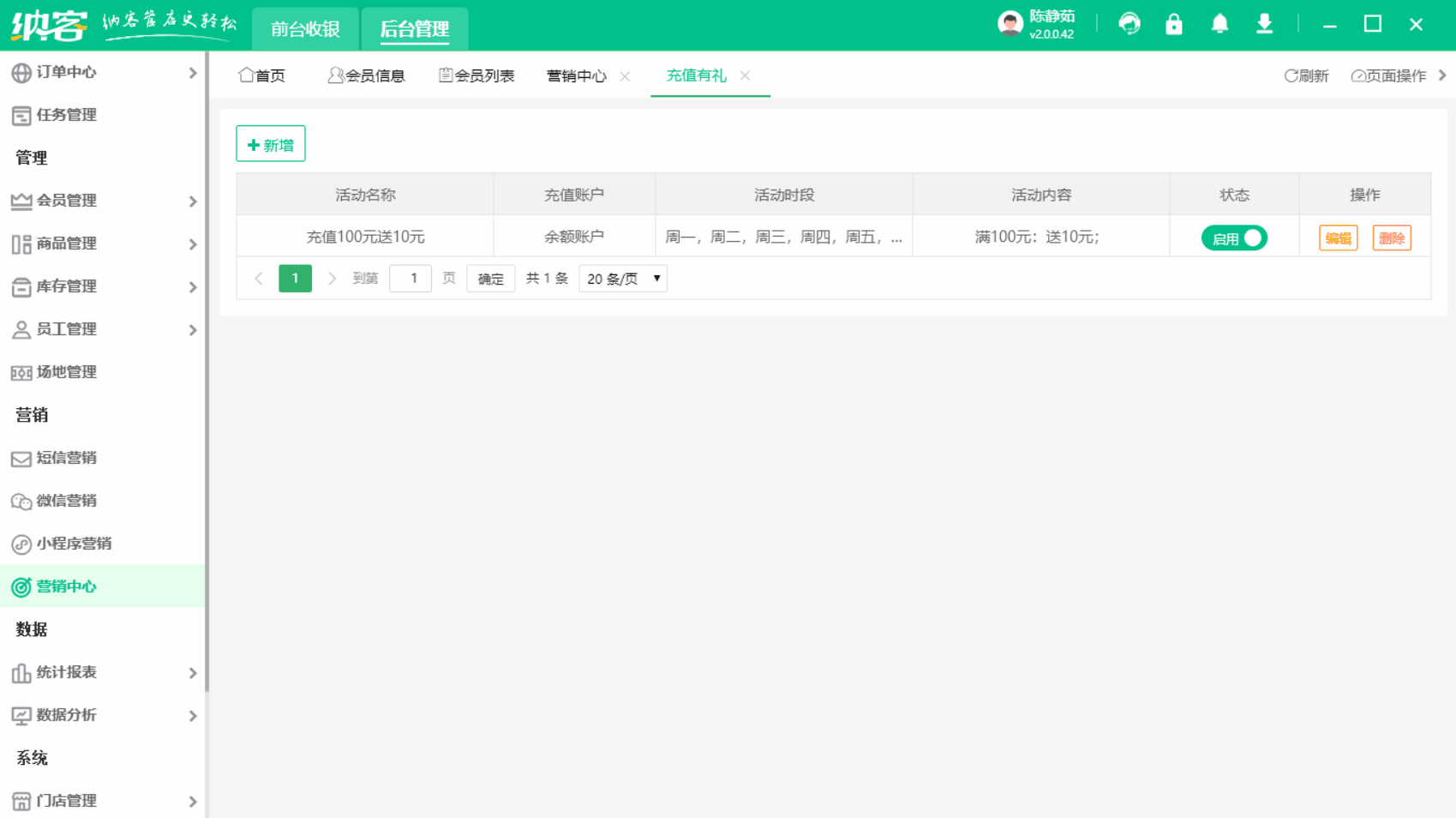Expand the 会员管理 sidebar section

66,201
